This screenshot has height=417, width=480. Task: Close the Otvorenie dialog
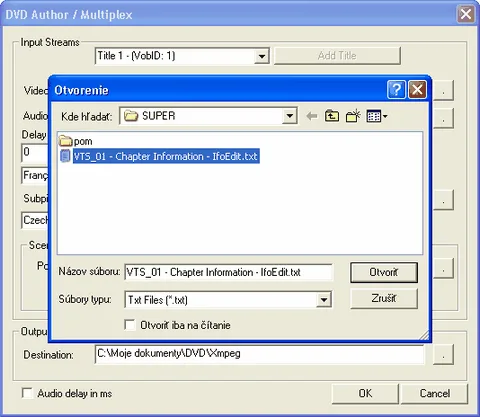[x=417, y=90]
